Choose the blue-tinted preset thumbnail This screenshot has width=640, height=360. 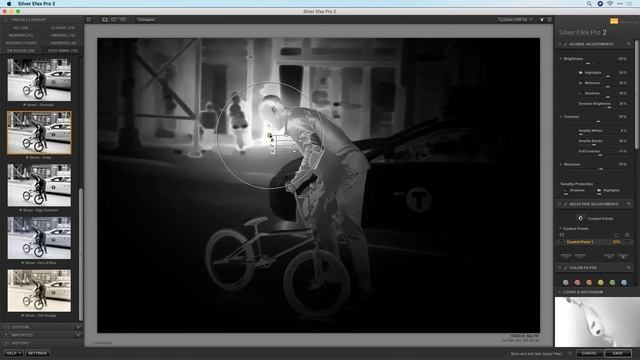coord(39,238)
